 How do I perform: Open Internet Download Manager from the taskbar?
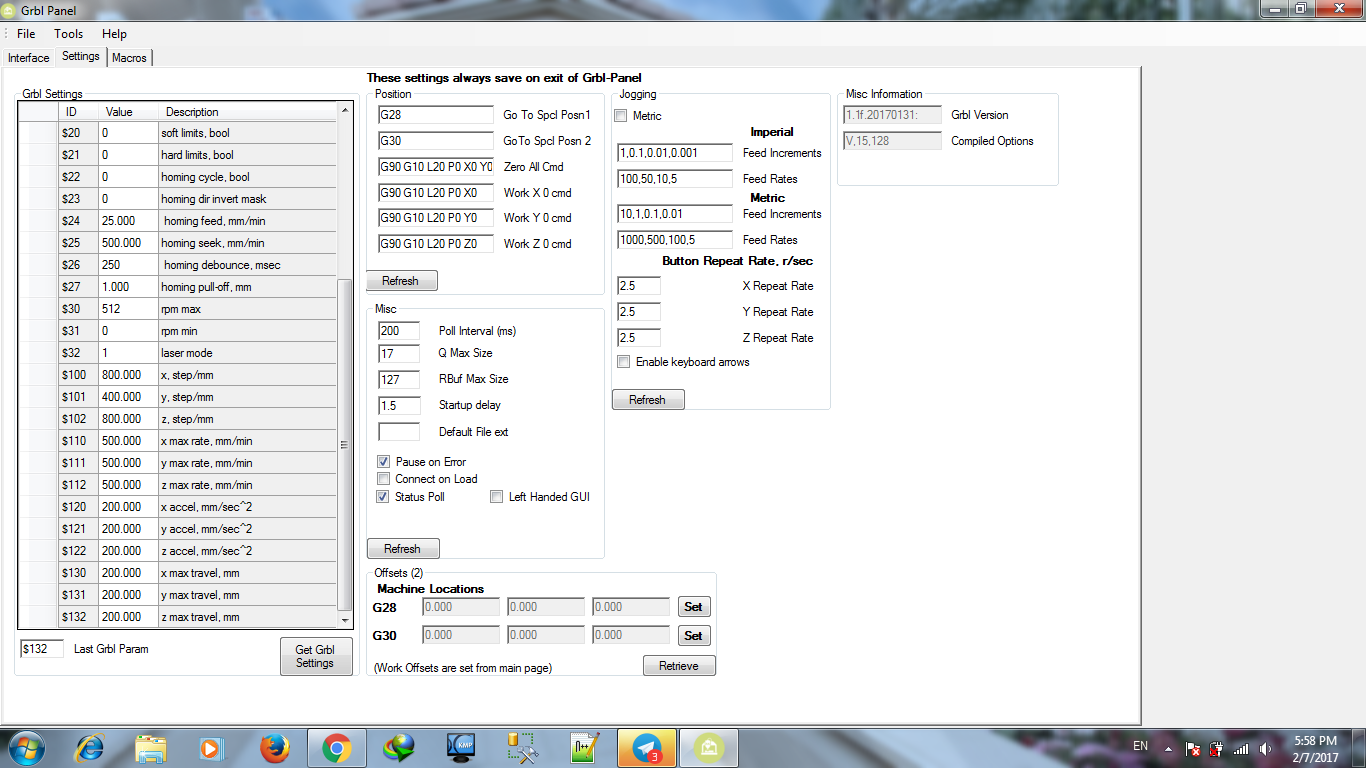[x=399, y=747]
